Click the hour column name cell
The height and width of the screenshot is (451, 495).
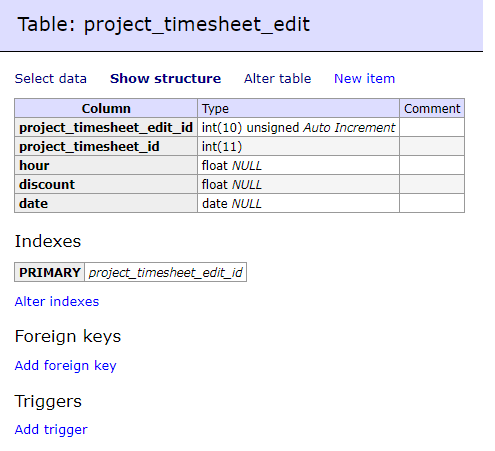pos(106,165)
